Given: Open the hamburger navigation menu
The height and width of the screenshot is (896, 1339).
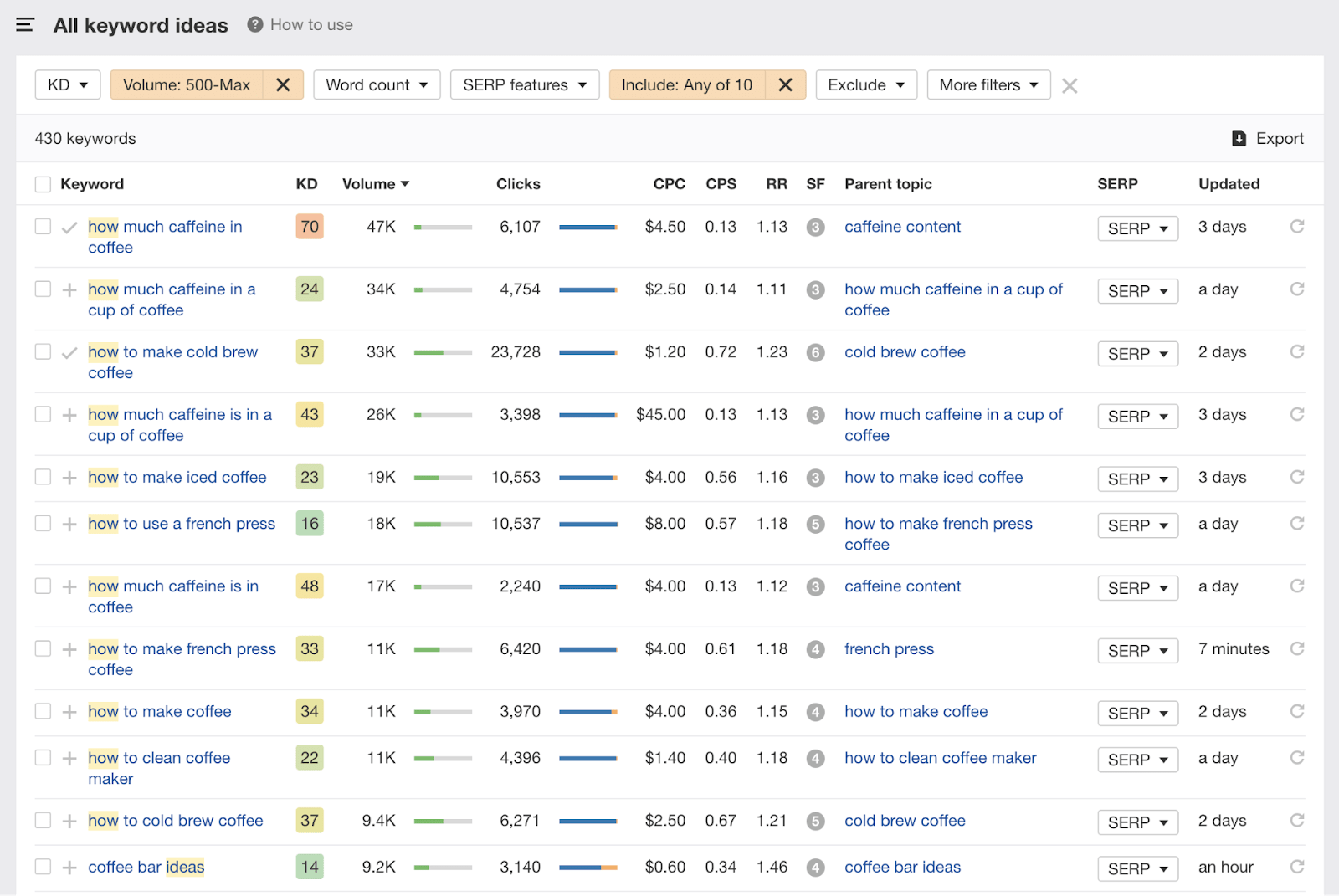Looking at the screenshot, I should click(24, 24).
